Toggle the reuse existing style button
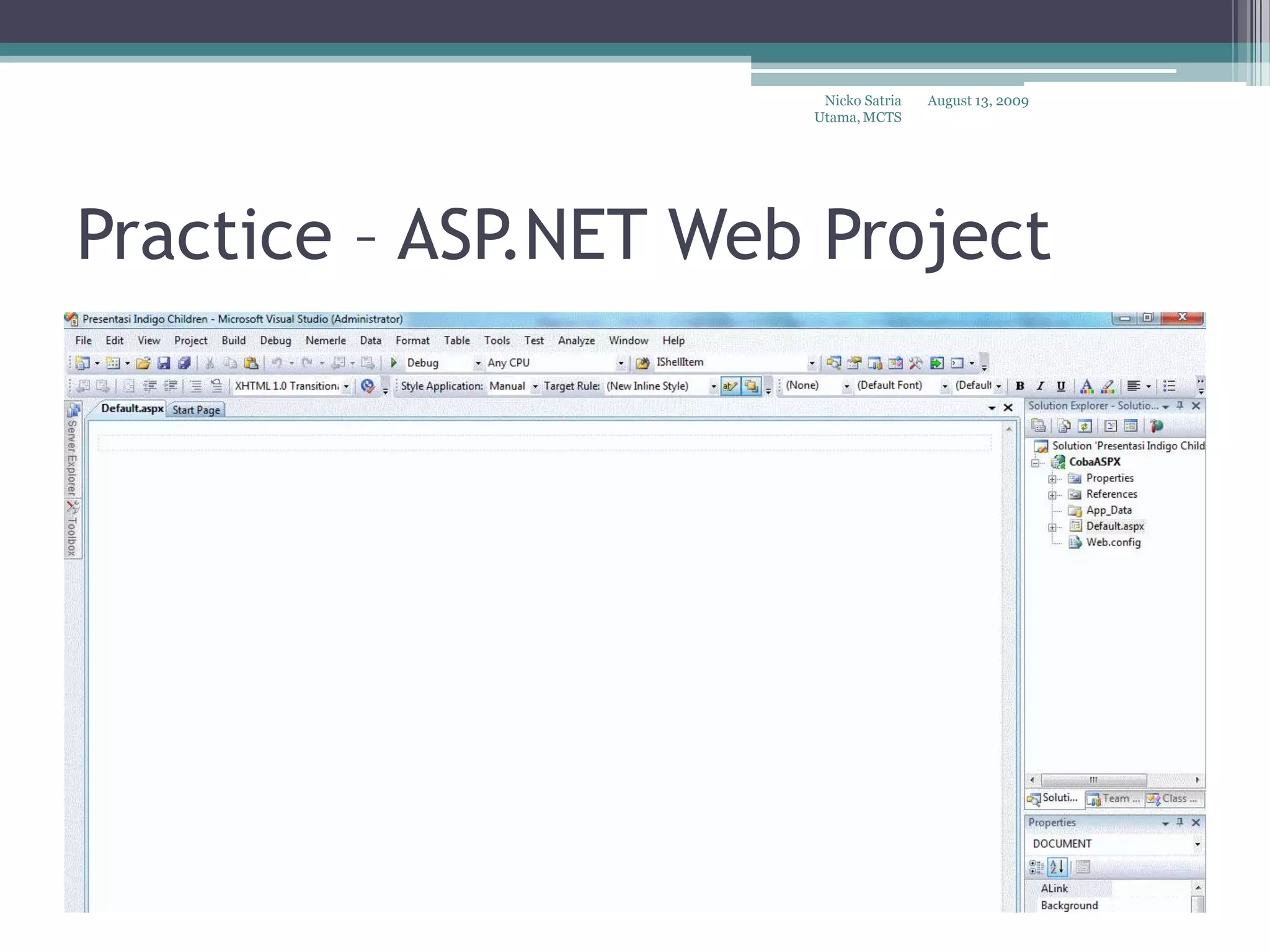The width and height of the screenshot is (1270, 952). tap(752, 386)
